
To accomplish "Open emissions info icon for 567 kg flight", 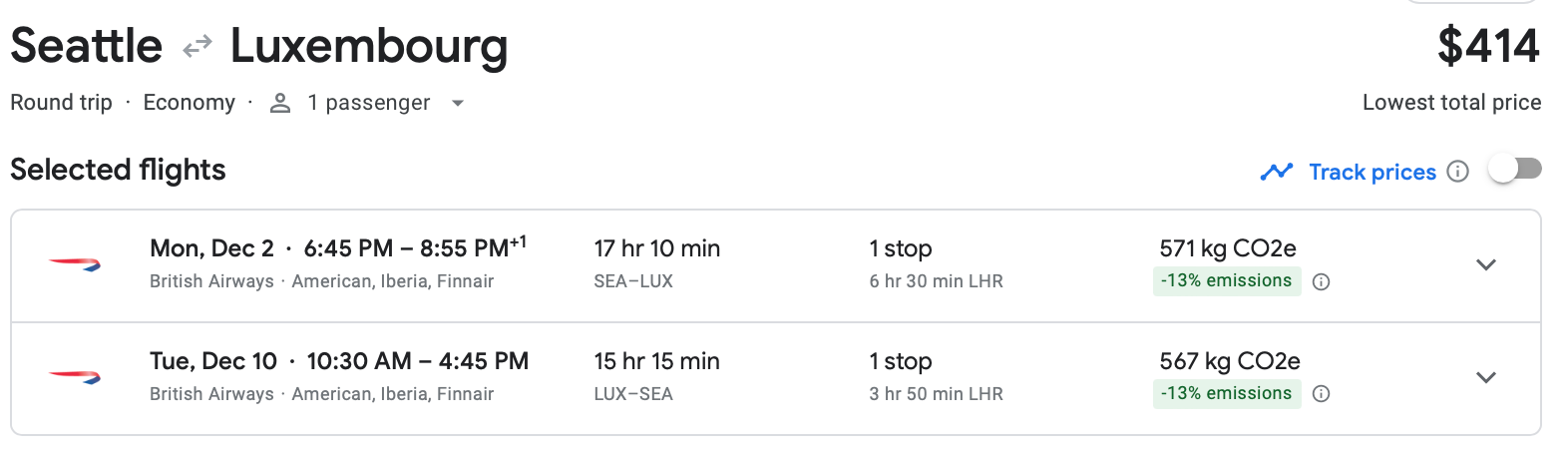I will (1321, 394).
